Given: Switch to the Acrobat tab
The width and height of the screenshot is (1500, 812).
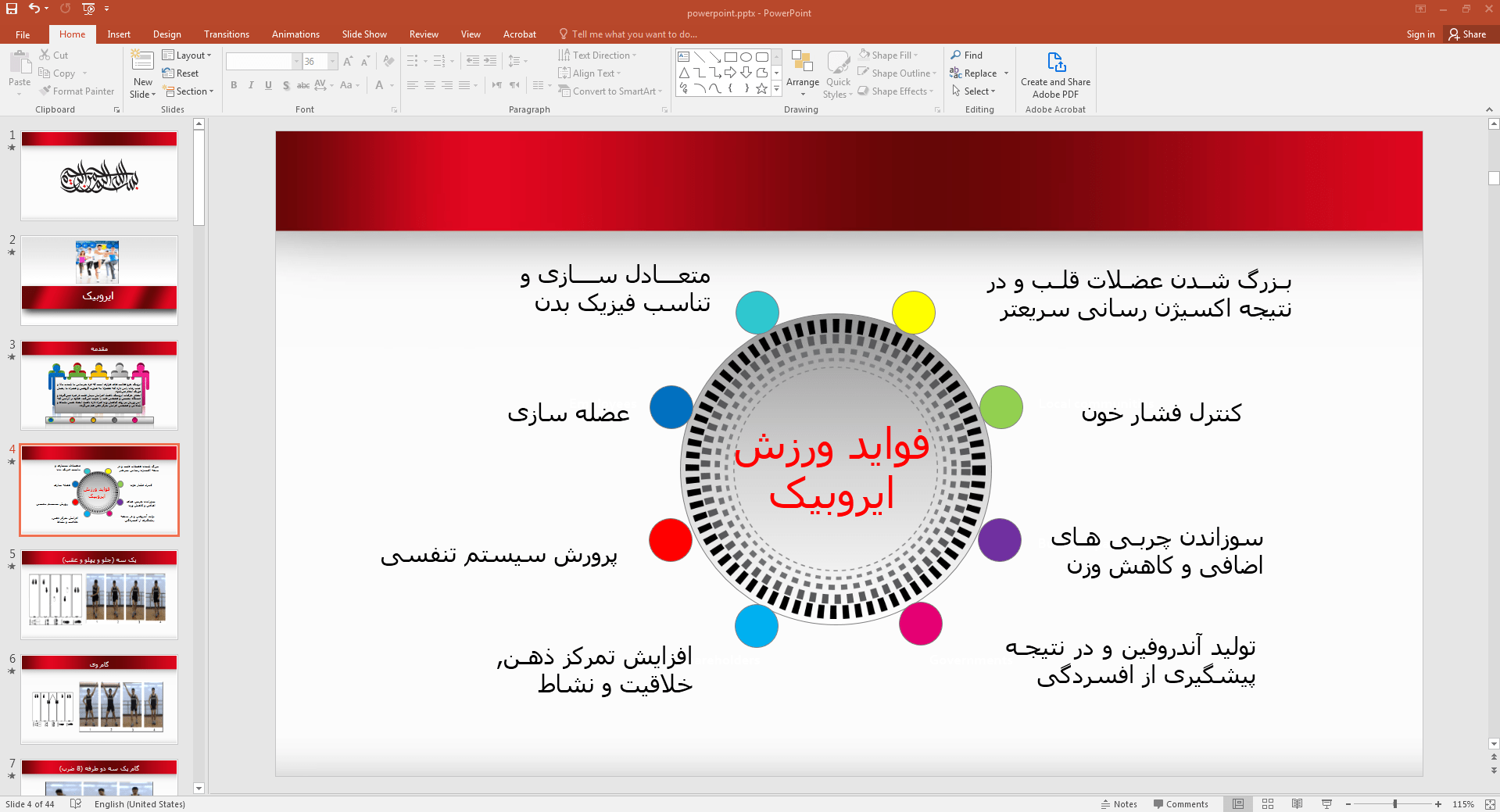Looking at the screenshot, I should [520, 34].
